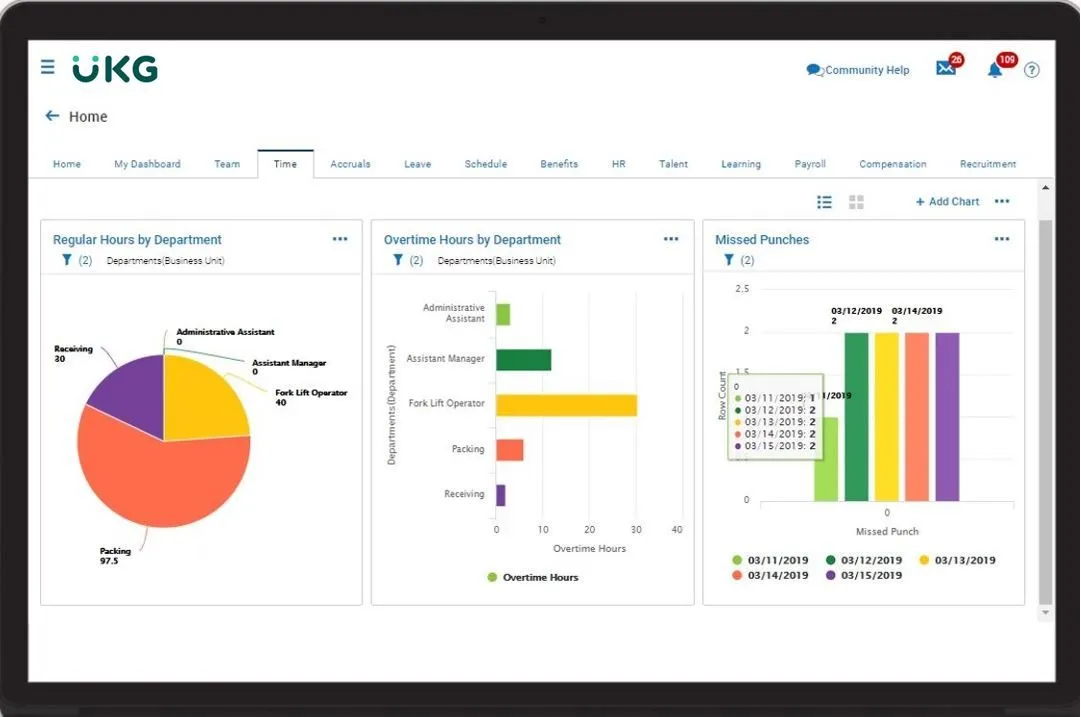This screenshot has height=717, width=1081.
Task: Open help using the question mark icon
Action: pos(1032,69)
